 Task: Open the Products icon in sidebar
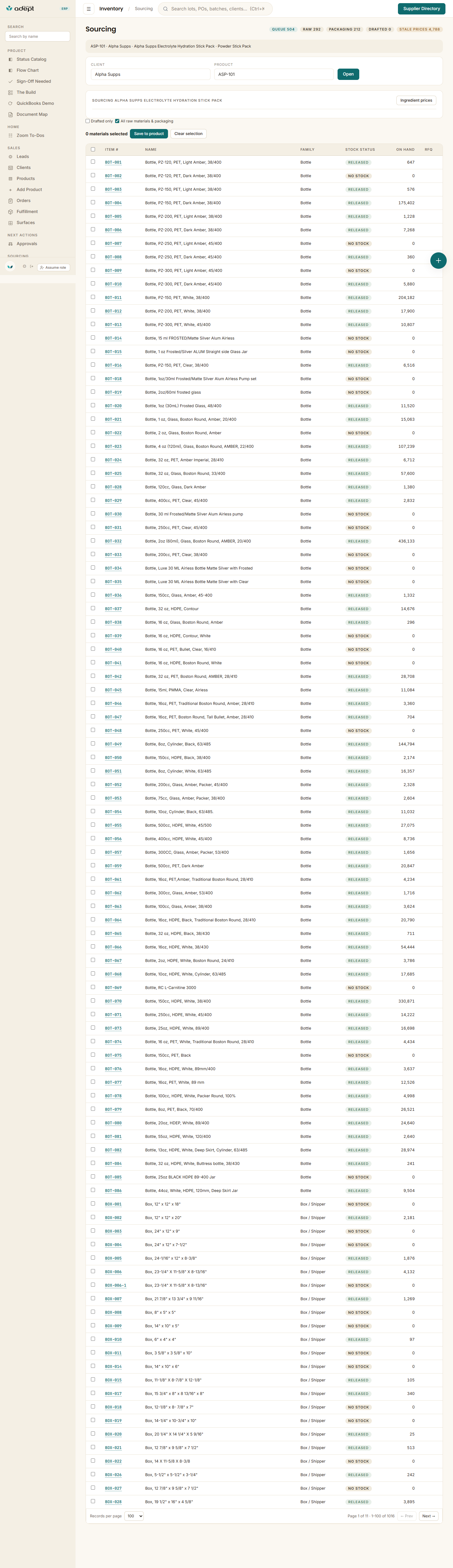click(x=10, y=178)
